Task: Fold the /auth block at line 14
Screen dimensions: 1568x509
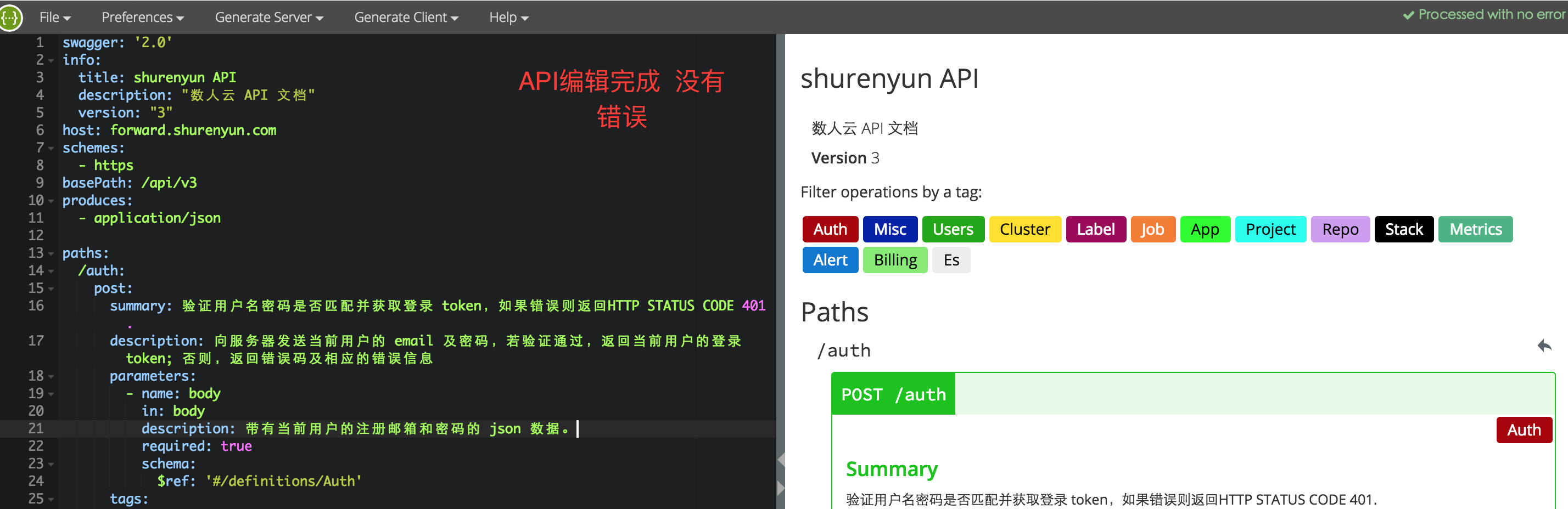Action: pos(51,271)
